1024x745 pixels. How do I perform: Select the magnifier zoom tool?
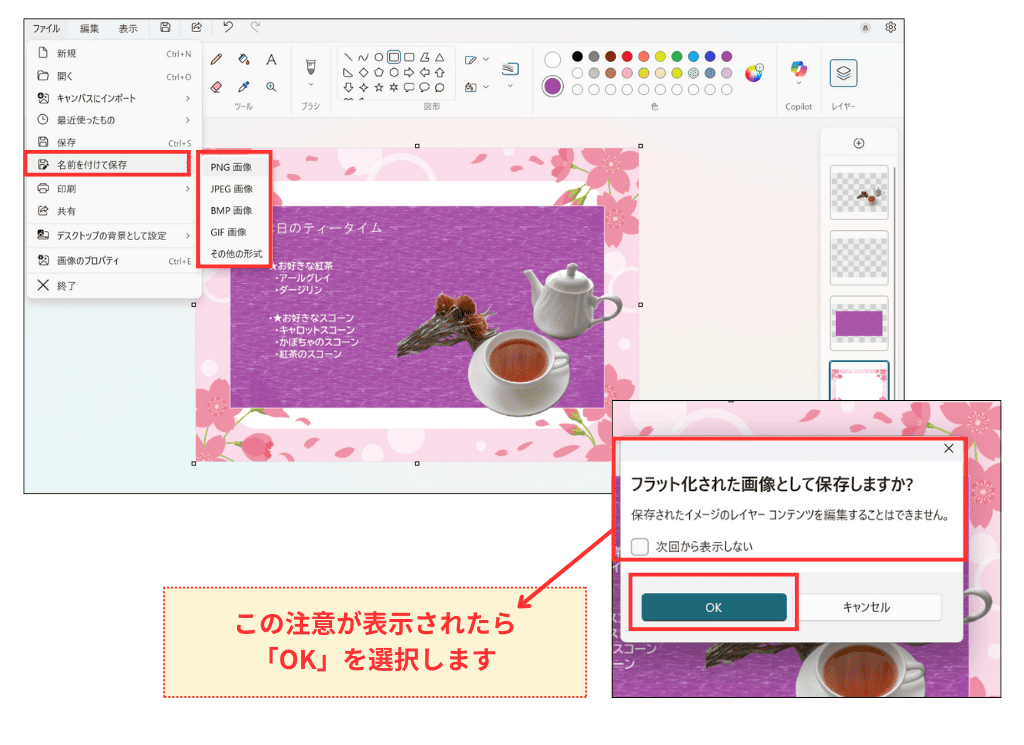[272, 87]
